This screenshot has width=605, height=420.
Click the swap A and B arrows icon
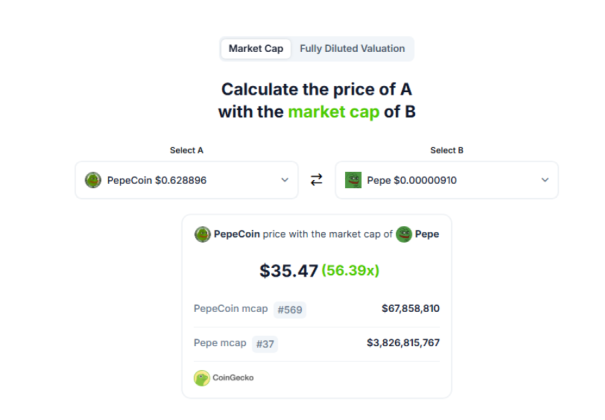click(x=316, y=180)
